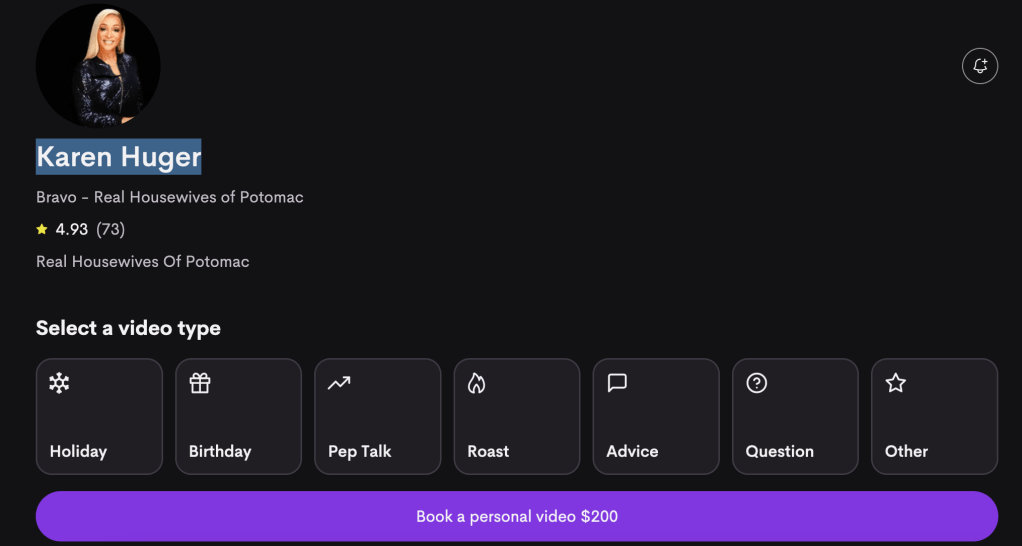Choose the Advice video type
Viewport: 1022px width, 546px height.
(655, 416)
